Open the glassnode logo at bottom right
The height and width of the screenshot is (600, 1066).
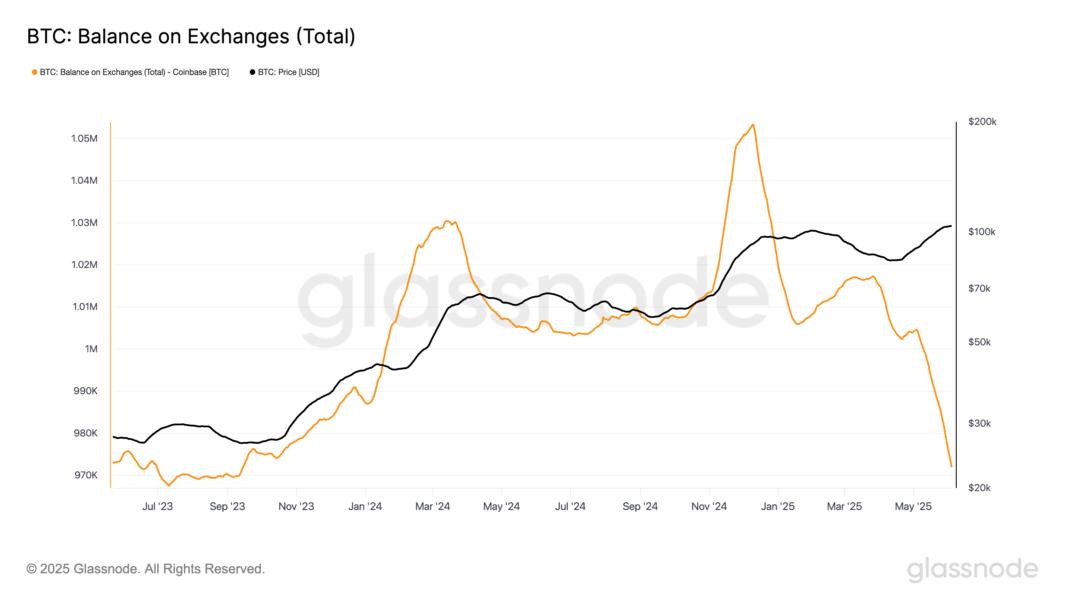[x=972, y=569]
